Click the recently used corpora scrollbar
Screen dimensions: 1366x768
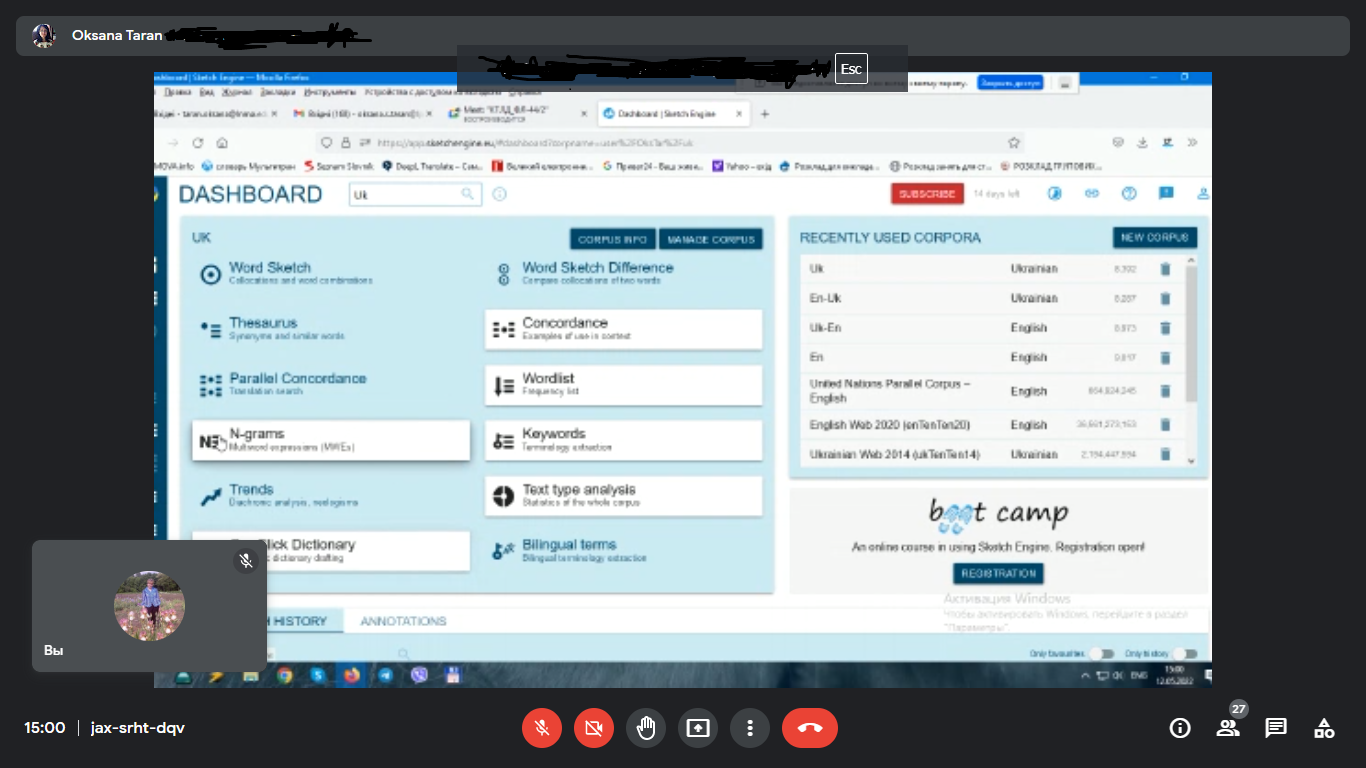pyautogui.click(x=1191, y=335)
